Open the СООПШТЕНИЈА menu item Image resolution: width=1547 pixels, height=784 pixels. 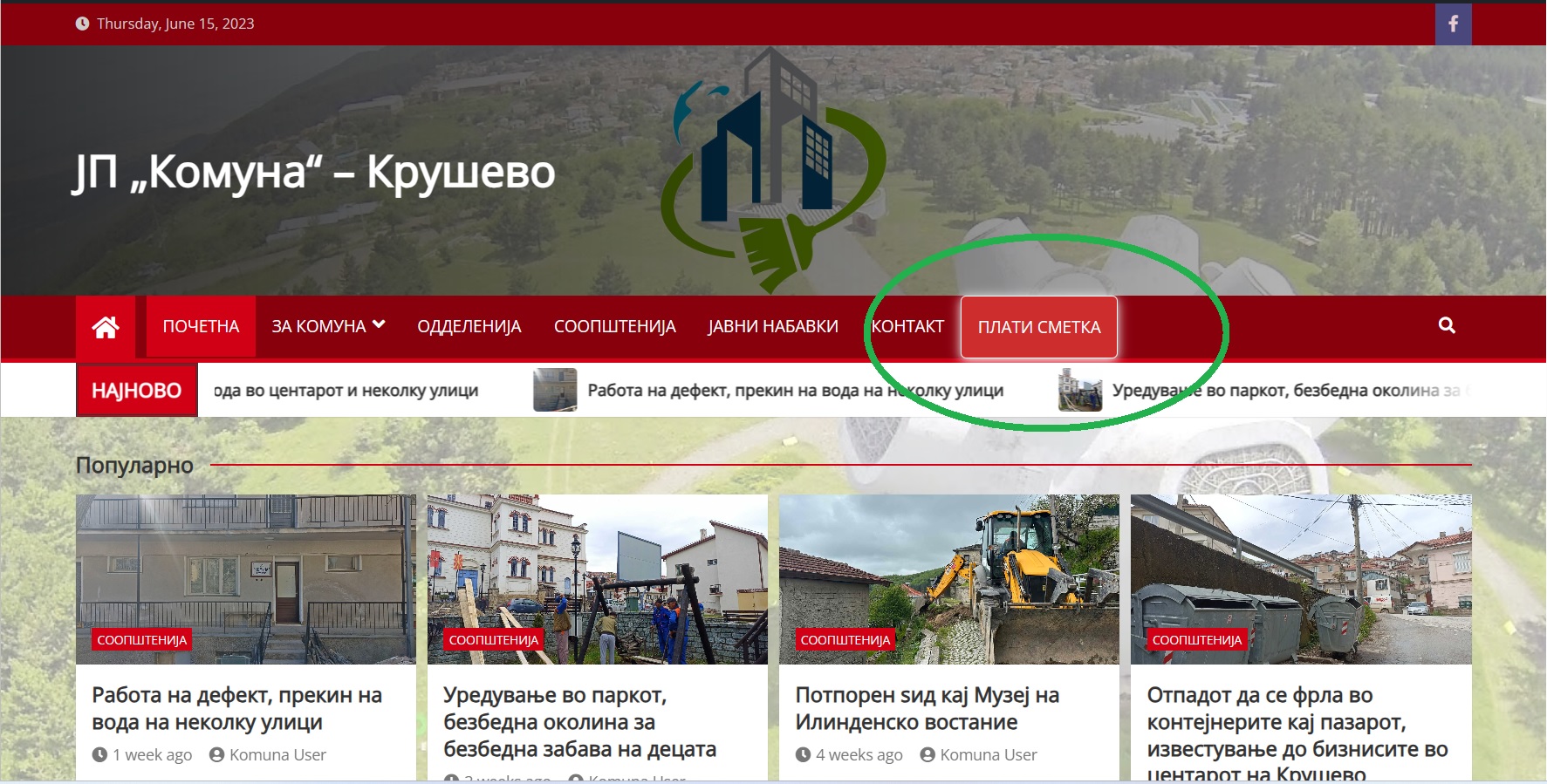point(615,326)
